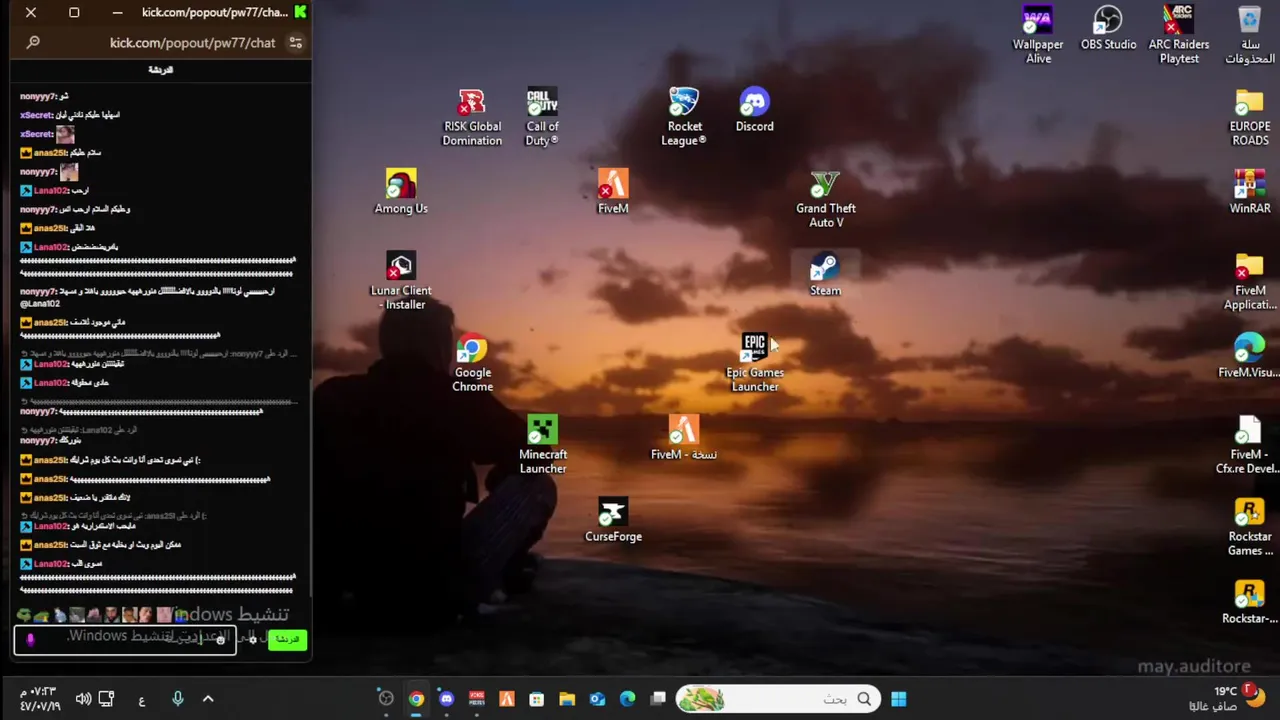Launch the Call of Duty desktop shortcut
The width and height of the screenshot is (1280, 720).
coord(542,118)
